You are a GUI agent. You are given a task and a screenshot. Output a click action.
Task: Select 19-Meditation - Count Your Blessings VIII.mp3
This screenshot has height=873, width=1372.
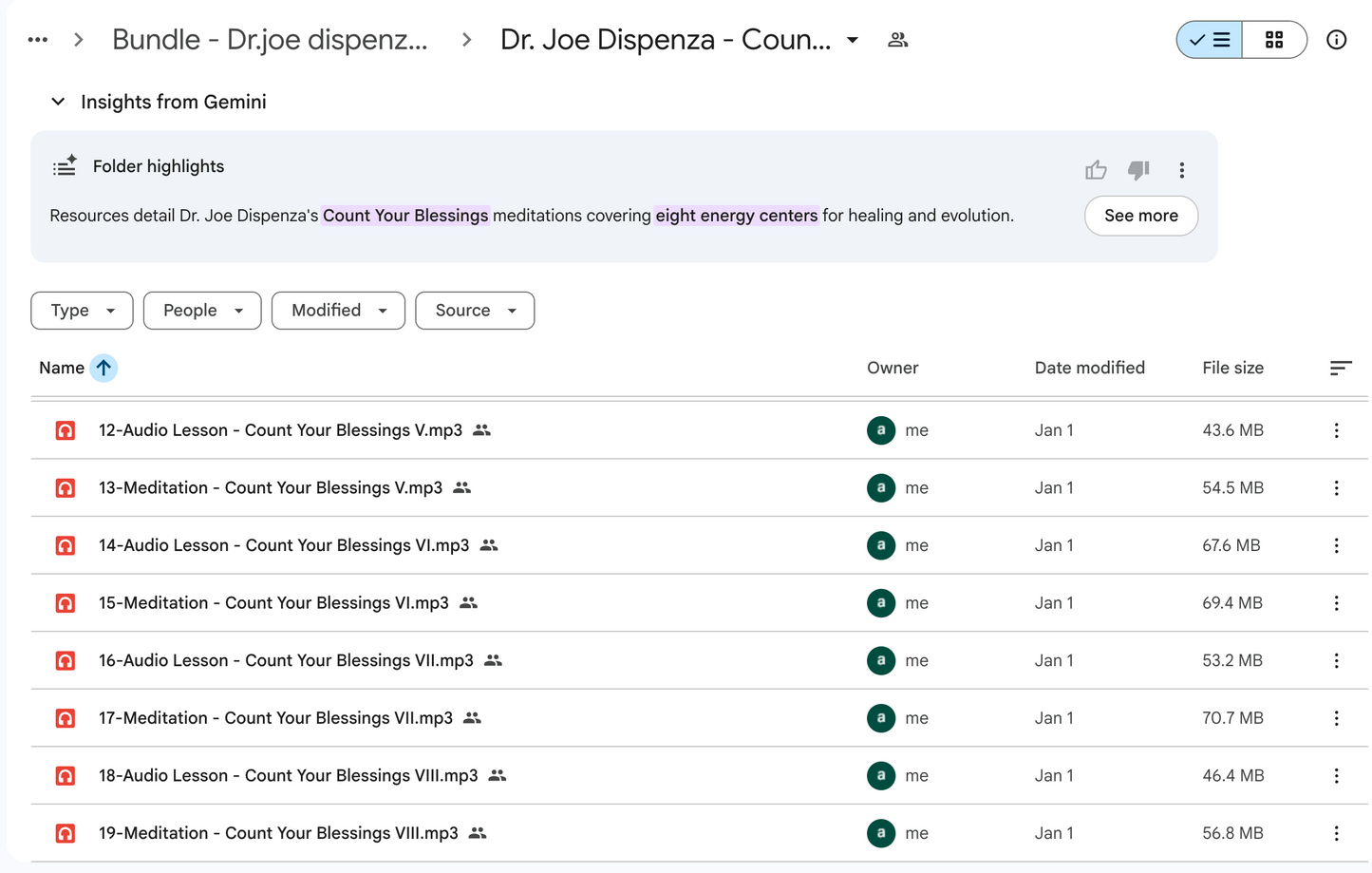click(x=278, y=833)
